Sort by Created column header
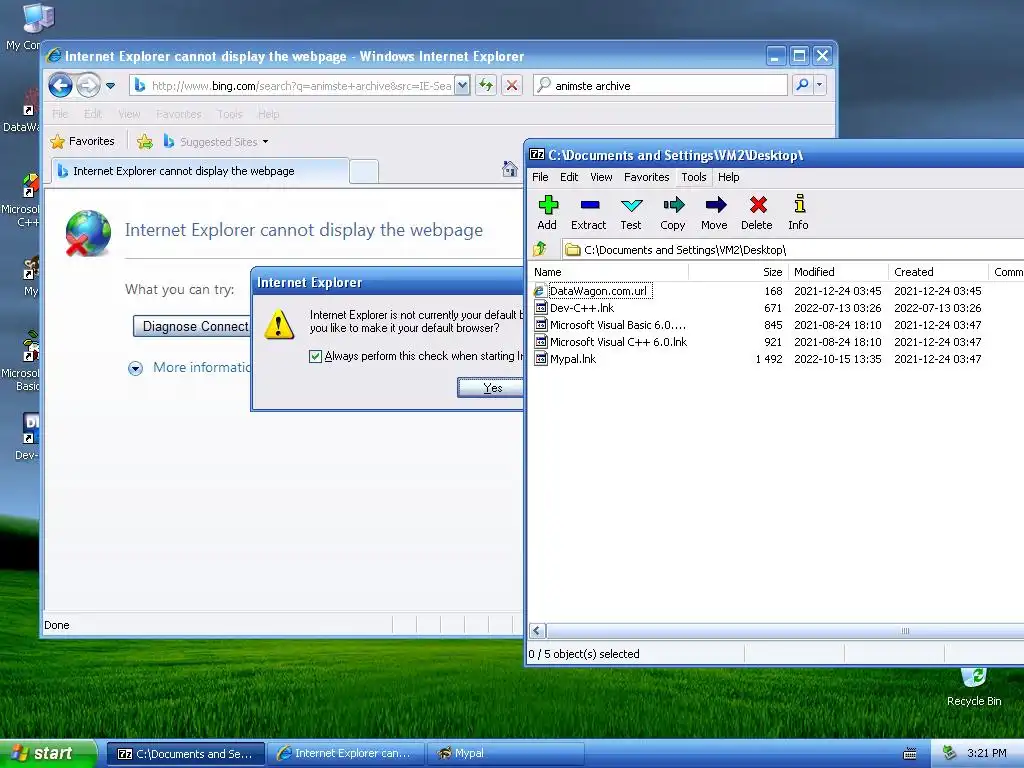1024x768 pixels. [x=938, y=272]
